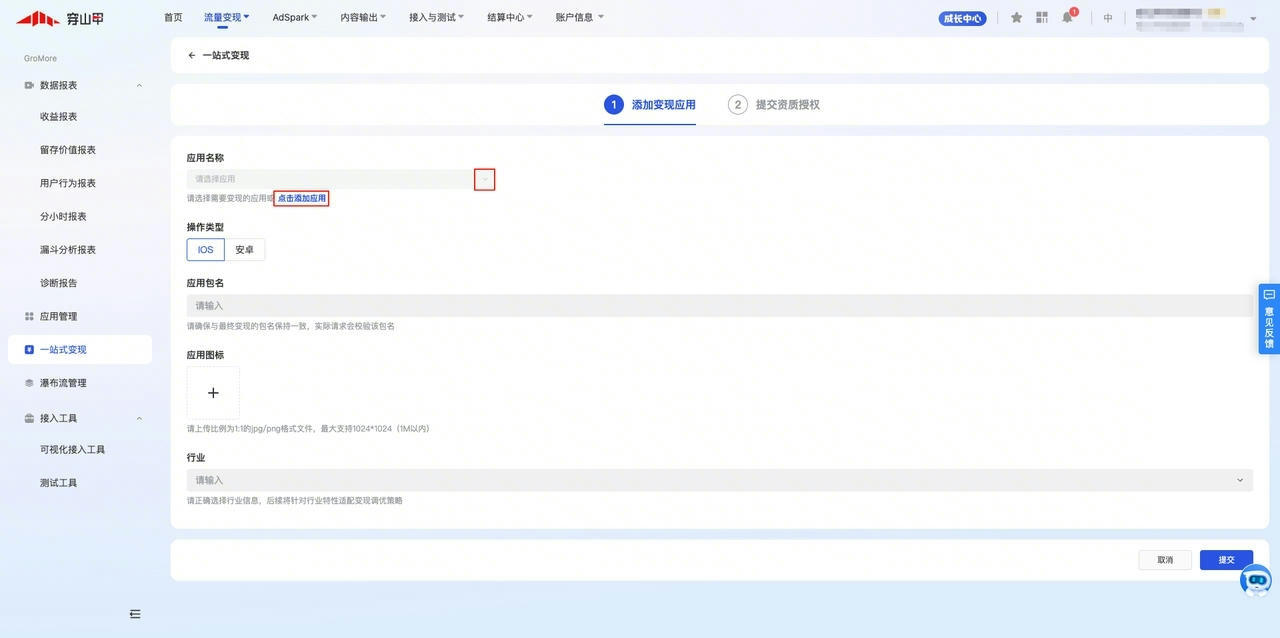Click the plus icon to upload 应用图标
The height and width of the screenshot is (638, 1280).
click(213, 393)
